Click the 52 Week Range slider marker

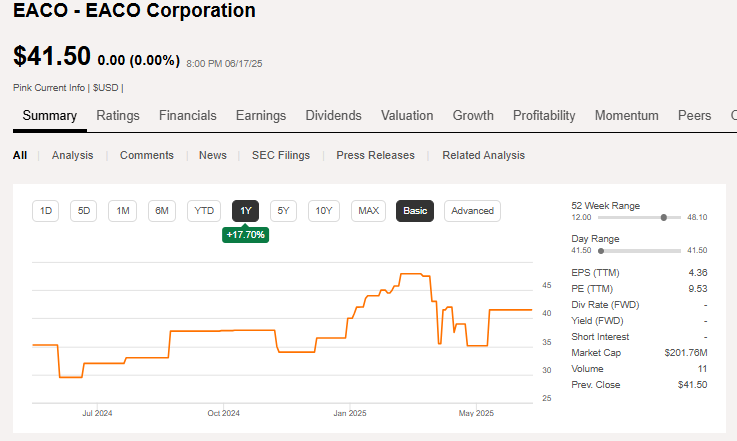coord(664,217)
